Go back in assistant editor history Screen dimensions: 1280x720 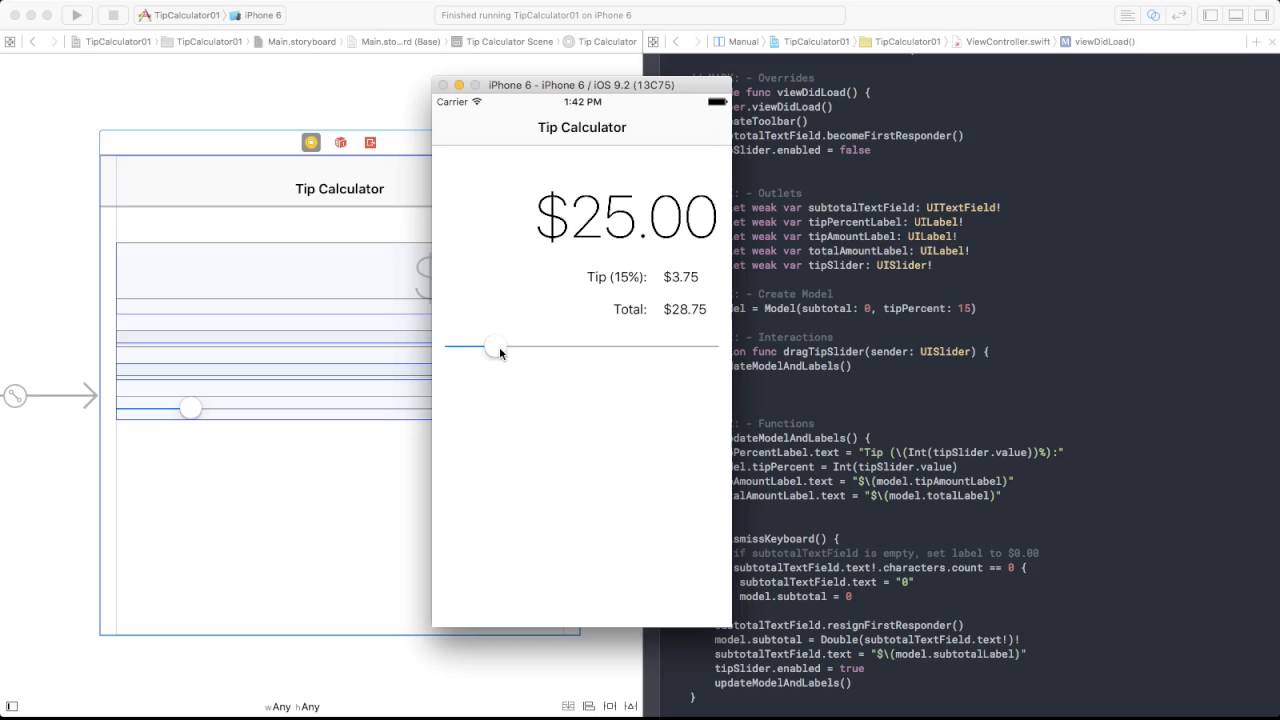pyautogui.click(x=676, y=42)
